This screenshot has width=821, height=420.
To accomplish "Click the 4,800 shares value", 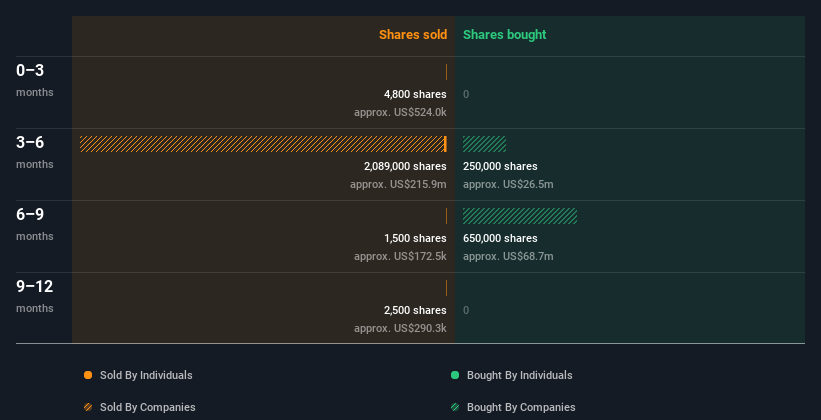I will tap(415, 94).
